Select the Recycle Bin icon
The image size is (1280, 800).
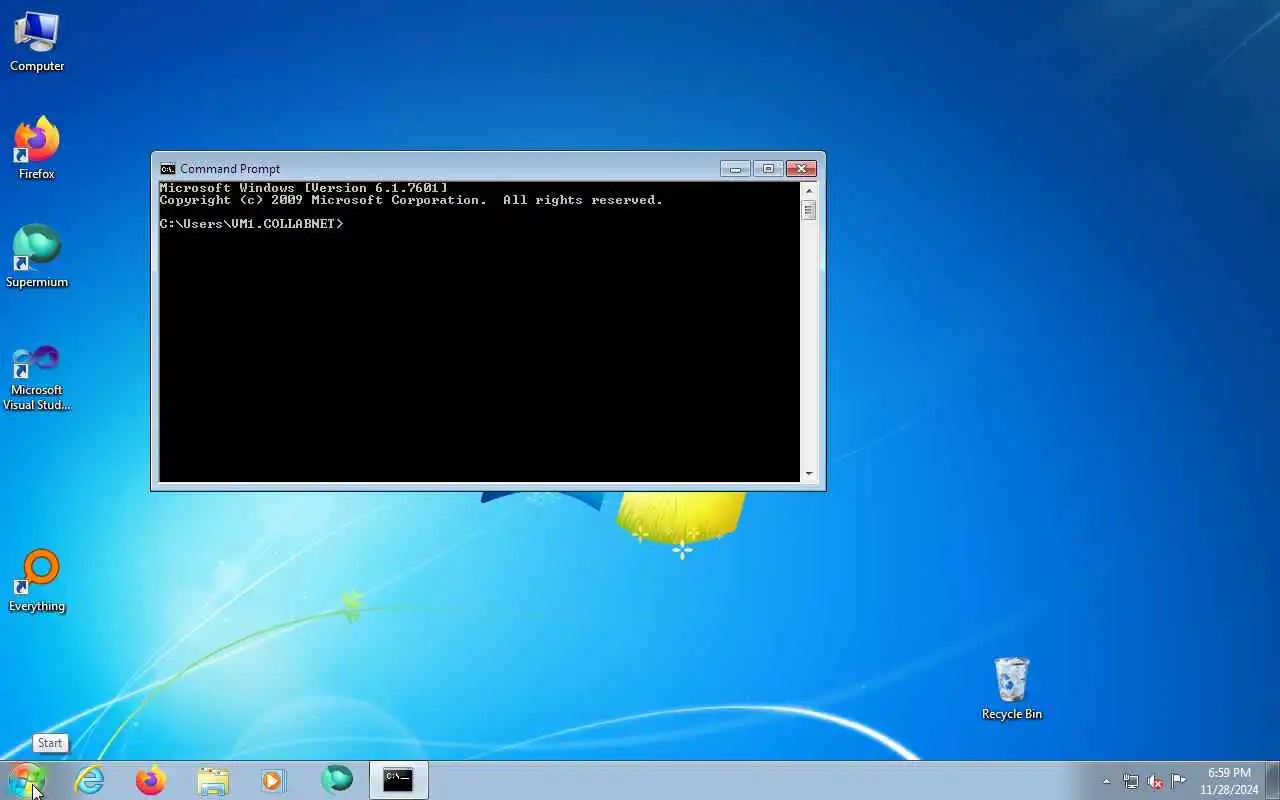pyautogui.click(x=1012, y=689)
